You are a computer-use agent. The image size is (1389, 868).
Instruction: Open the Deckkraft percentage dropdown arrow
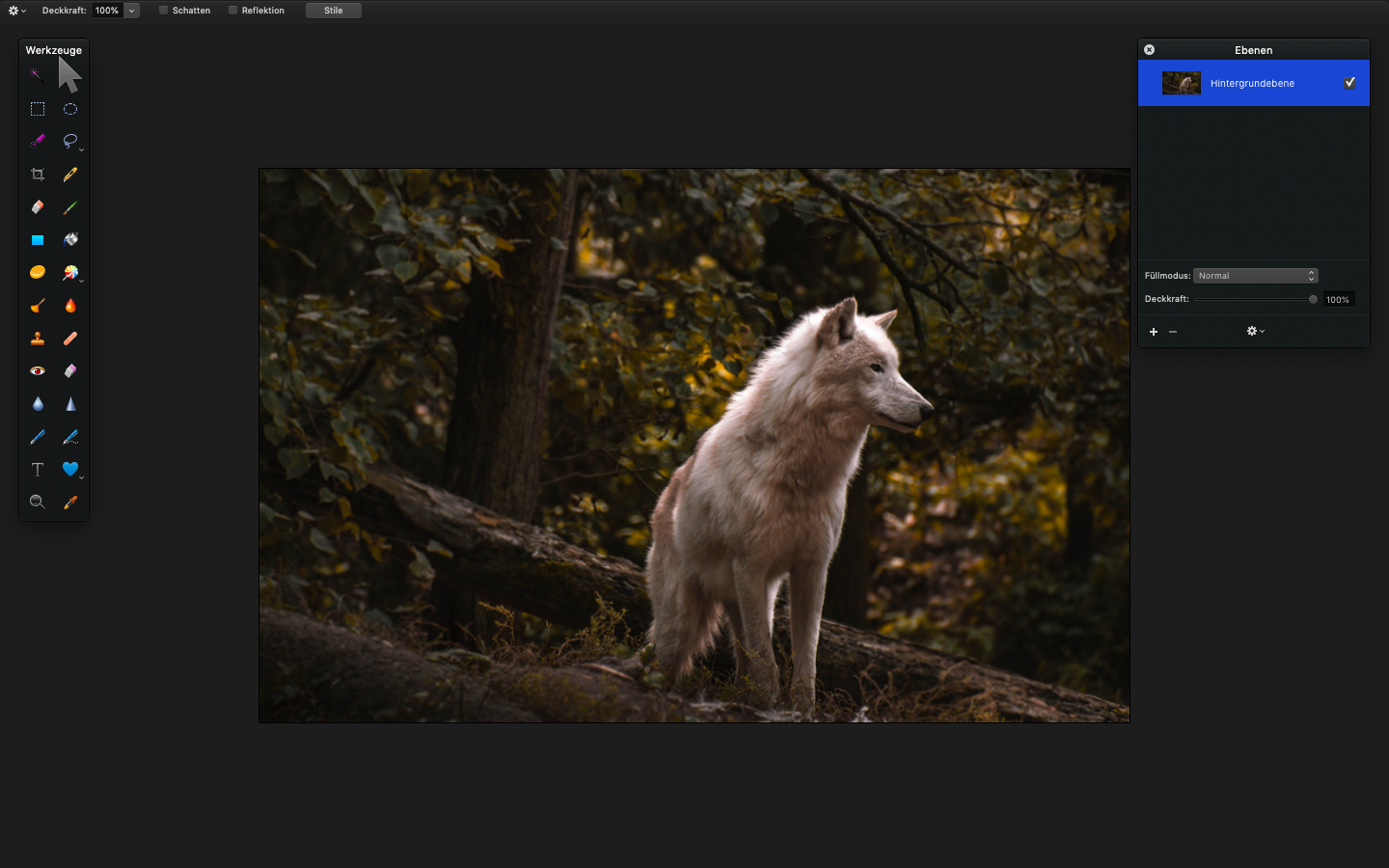point(132,11)
